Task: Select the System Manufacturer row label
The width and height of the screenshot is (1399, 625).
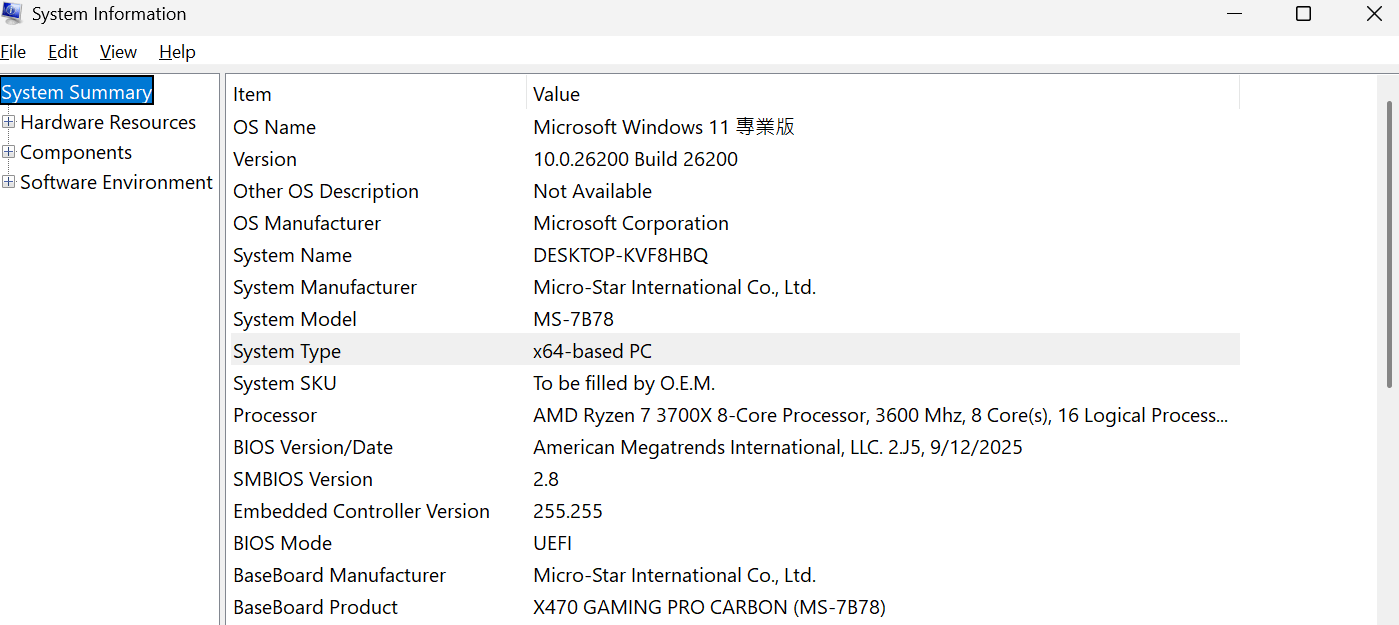Action: pos(325,287)
